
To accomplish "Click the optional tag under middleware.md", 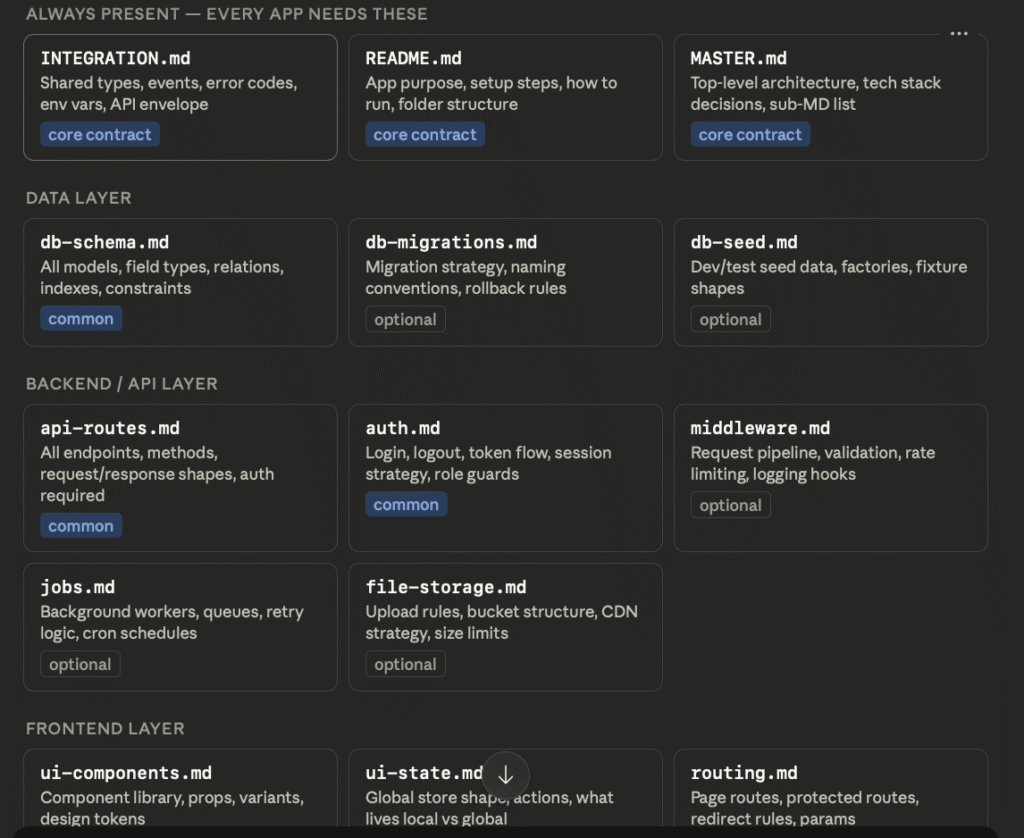I will 730,506.
